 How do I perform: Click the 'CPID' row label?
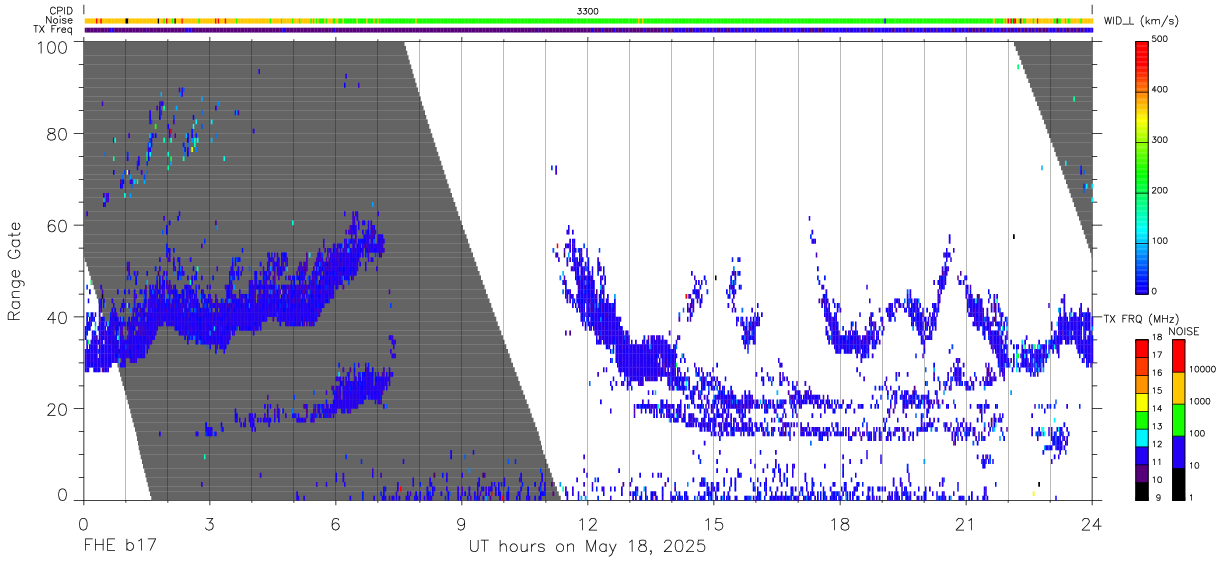(x=59, y=11)
